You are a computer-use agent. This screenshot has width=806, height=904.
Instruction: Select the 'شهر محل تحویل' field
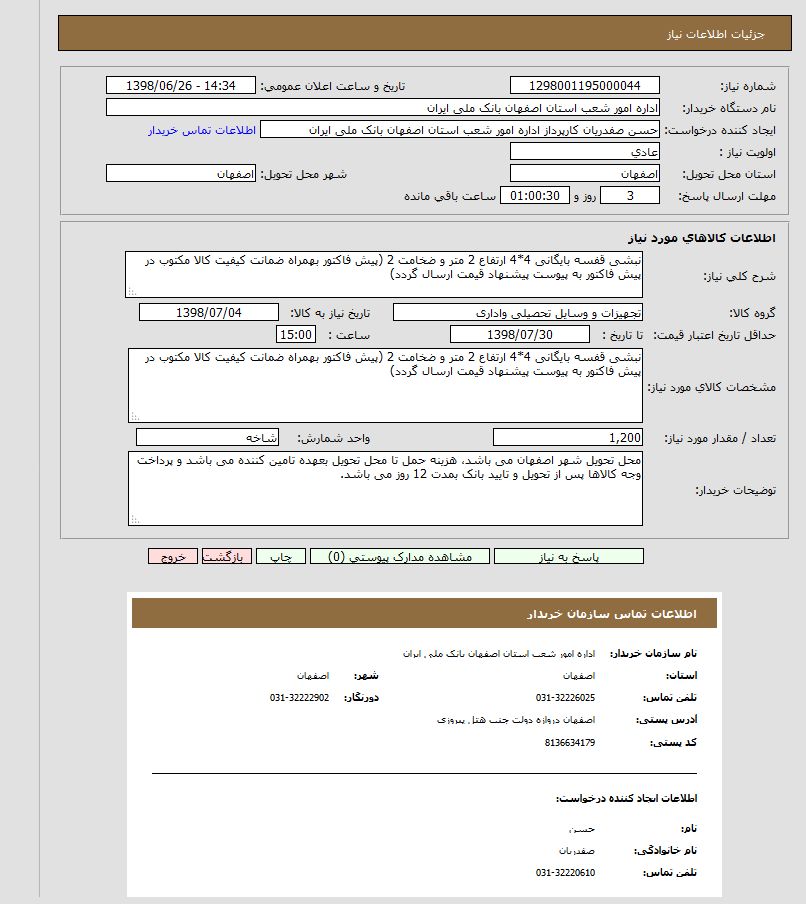tap(181, 174)
